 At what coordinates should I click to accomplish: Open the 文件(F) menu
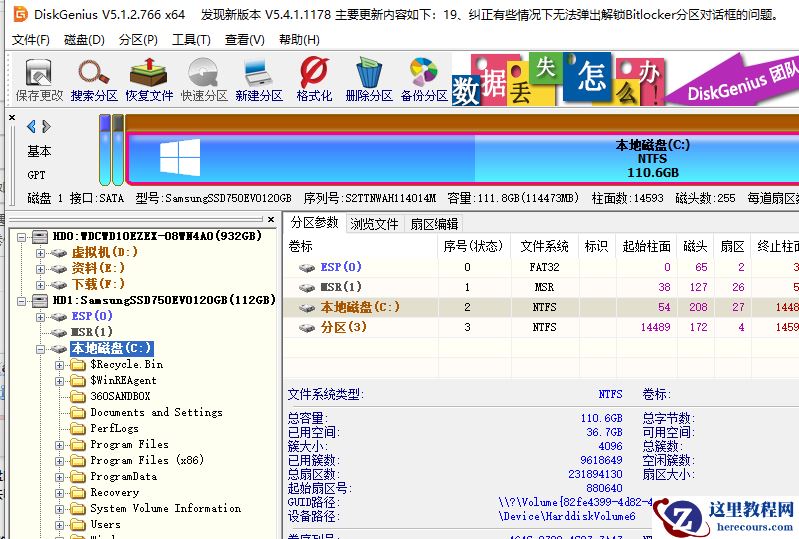pyautogui.click(x=31, y=40)
